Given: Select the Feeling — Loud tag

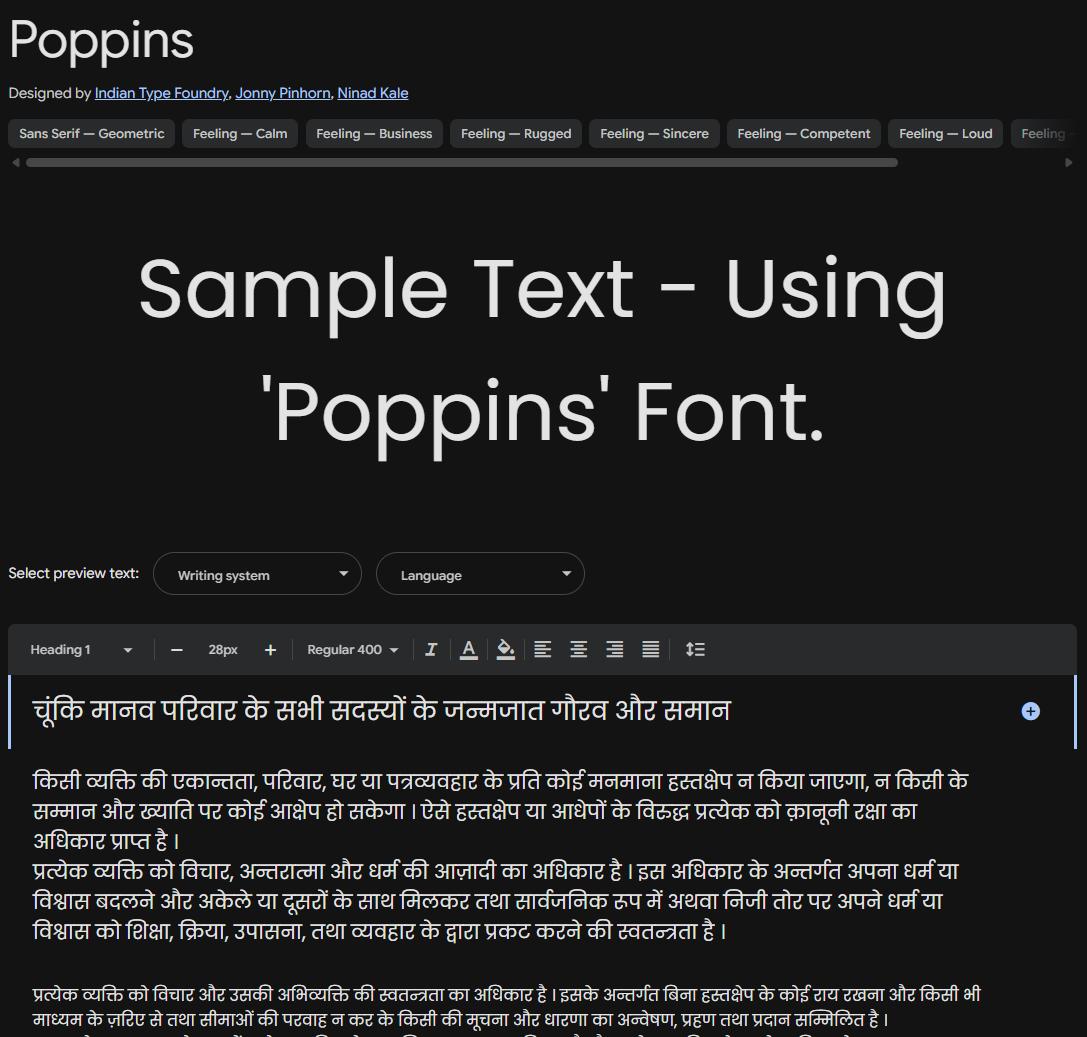Looking at the screenshot, I should point(946,134).
